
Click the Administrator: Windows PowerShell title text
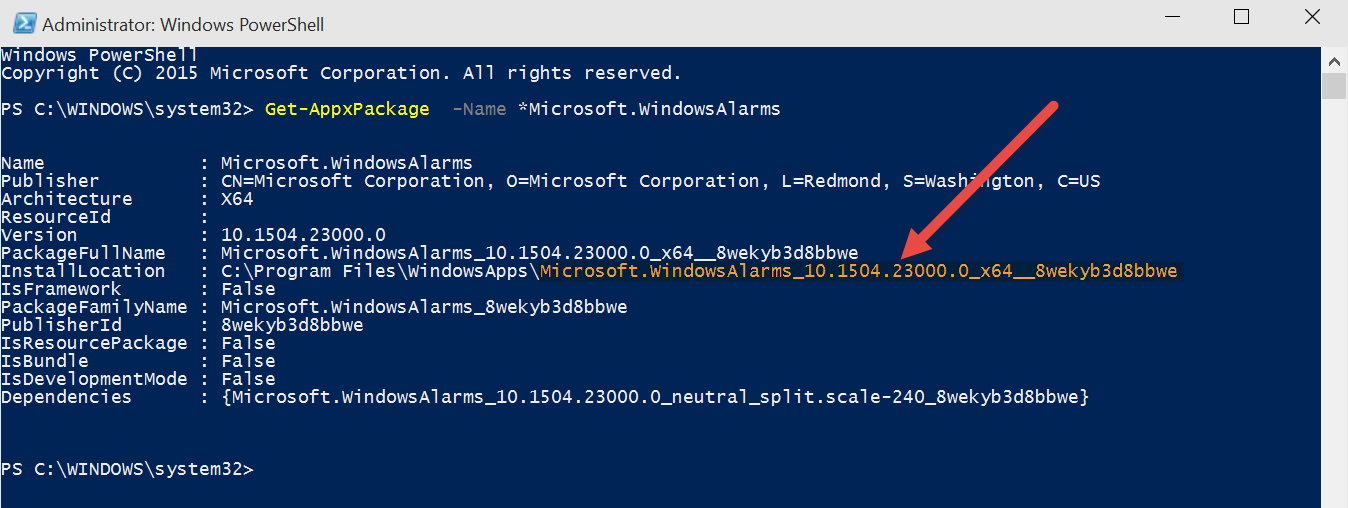pyautogui.click(x=183, y=24)
